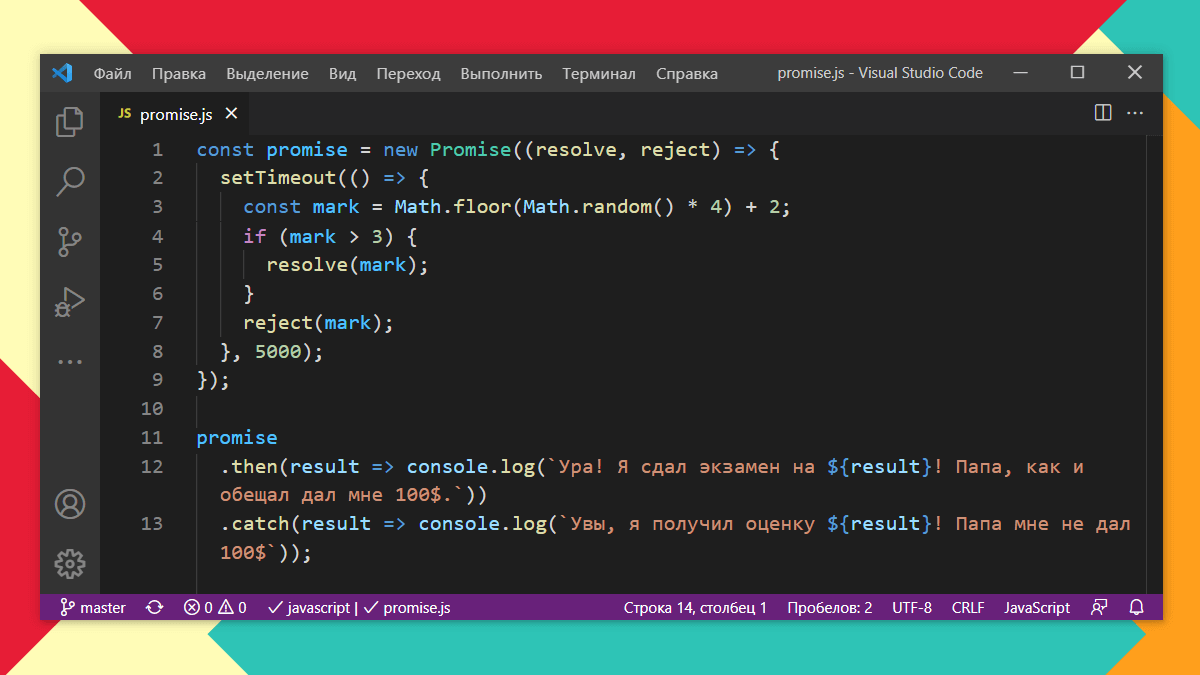Go to line via Строка 14, столбец 1
Viewport: 1200px width, 675px height.
(x=695, y=607)
